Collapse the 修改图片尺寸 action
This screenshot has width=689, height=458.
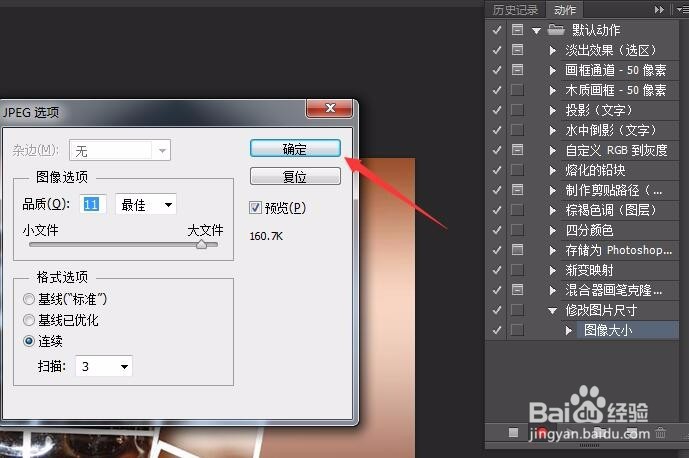[x=553, y=310]
